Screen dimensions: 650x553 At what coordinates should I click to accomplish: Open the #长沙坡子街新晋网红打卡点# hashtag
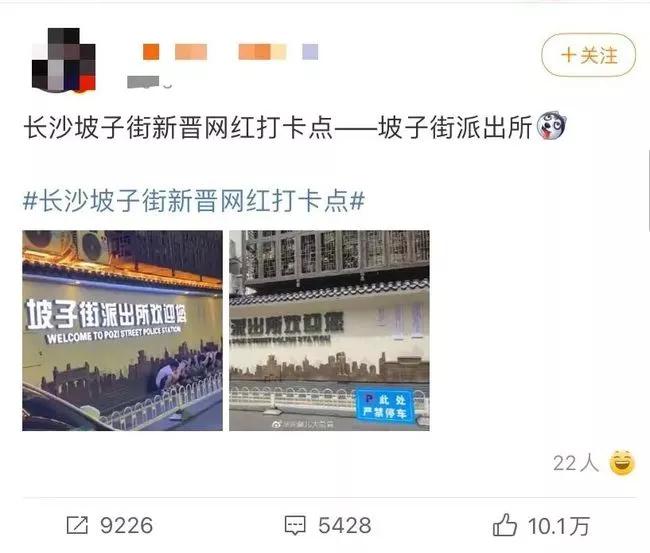[194, 201]
